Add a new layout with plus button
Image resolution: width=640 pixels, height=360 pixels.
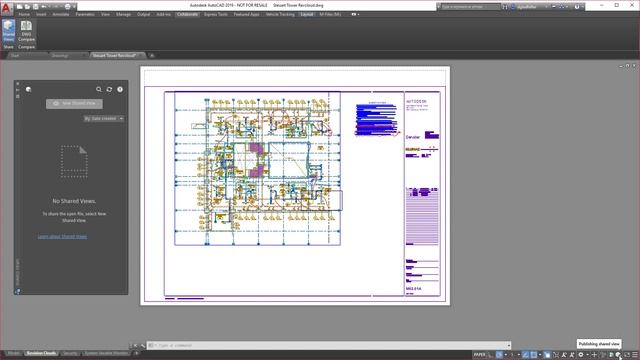tap(136, 353)
